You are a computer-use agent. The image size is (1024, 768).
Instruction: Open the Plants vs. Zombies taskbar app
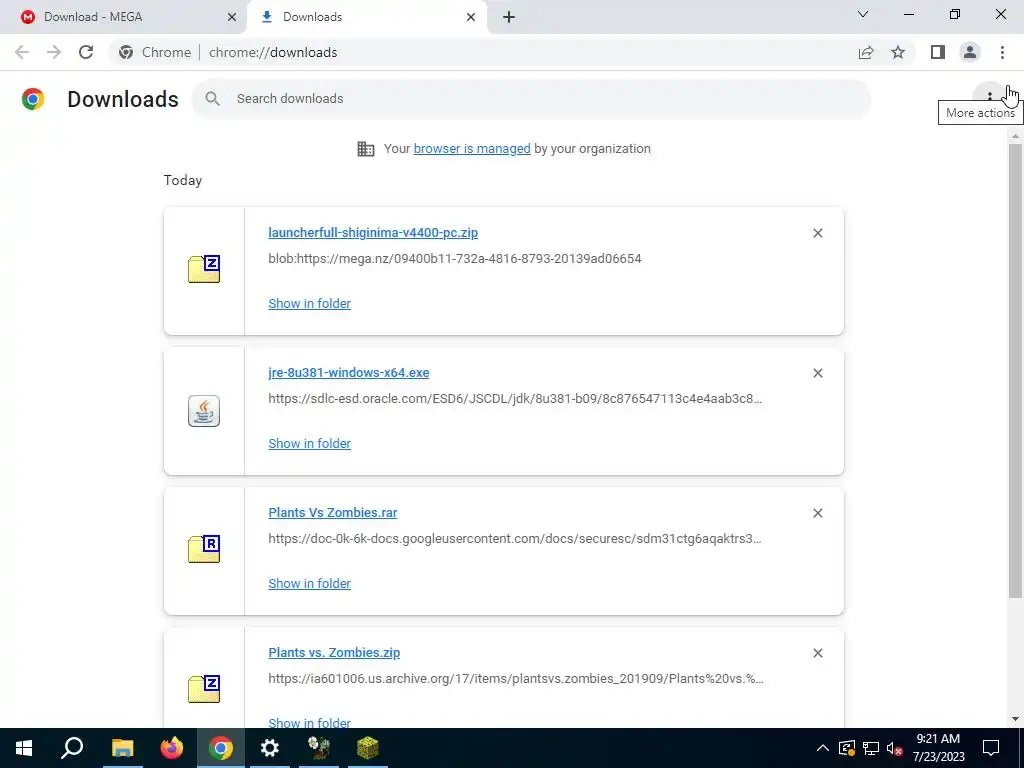(319, 748)
